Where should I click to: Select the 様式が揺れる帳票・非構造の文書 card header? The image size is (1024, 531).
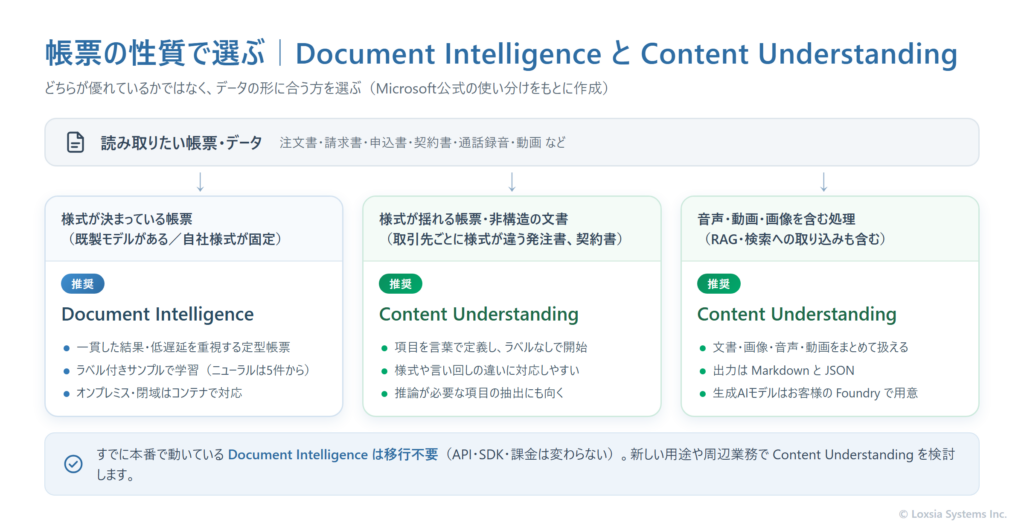[x=512, y=229]
